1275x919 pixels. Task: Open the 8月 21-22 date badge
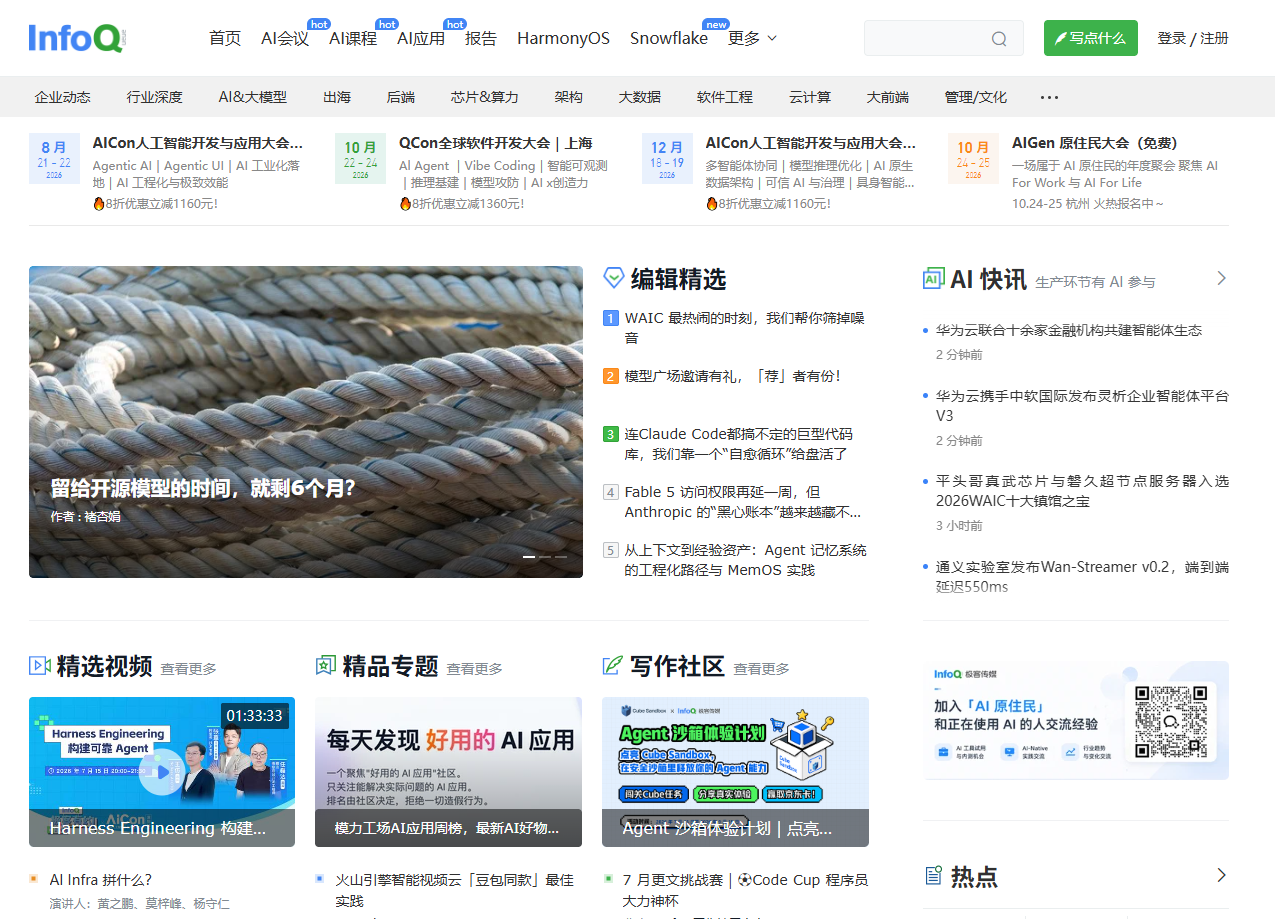[x=54, y=159]
